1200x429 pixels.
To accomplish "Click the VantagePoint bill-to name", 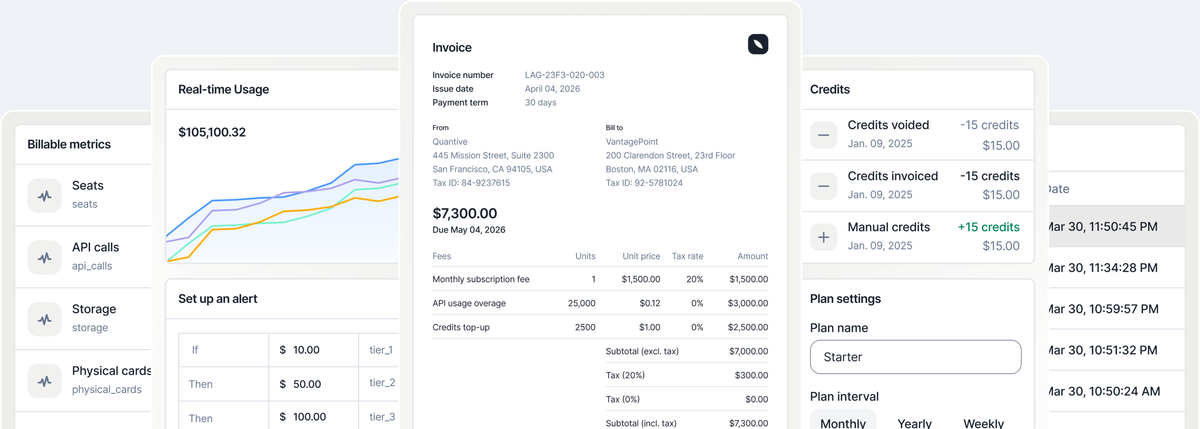I will [x=634, y=142].
